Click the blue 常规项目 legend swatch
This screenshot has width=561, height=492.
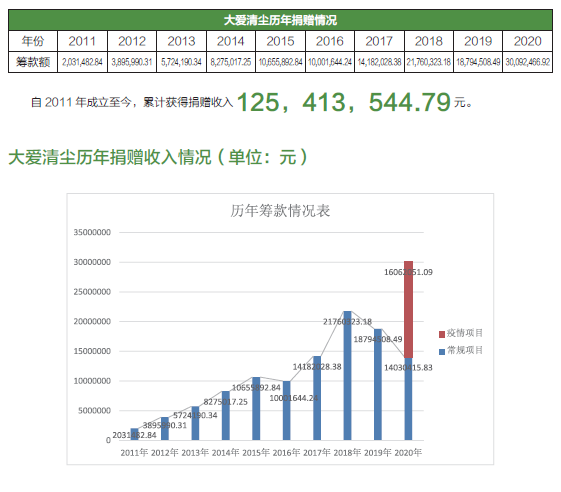pos(442,352)
